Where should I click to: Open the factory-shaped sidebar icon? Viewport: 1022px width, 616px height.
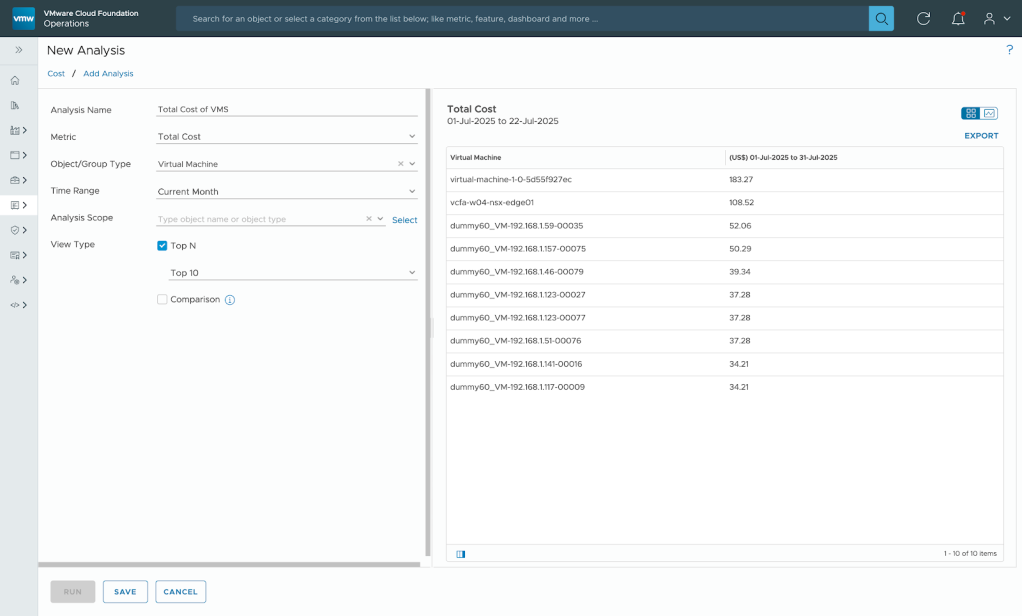pos(15,130)
